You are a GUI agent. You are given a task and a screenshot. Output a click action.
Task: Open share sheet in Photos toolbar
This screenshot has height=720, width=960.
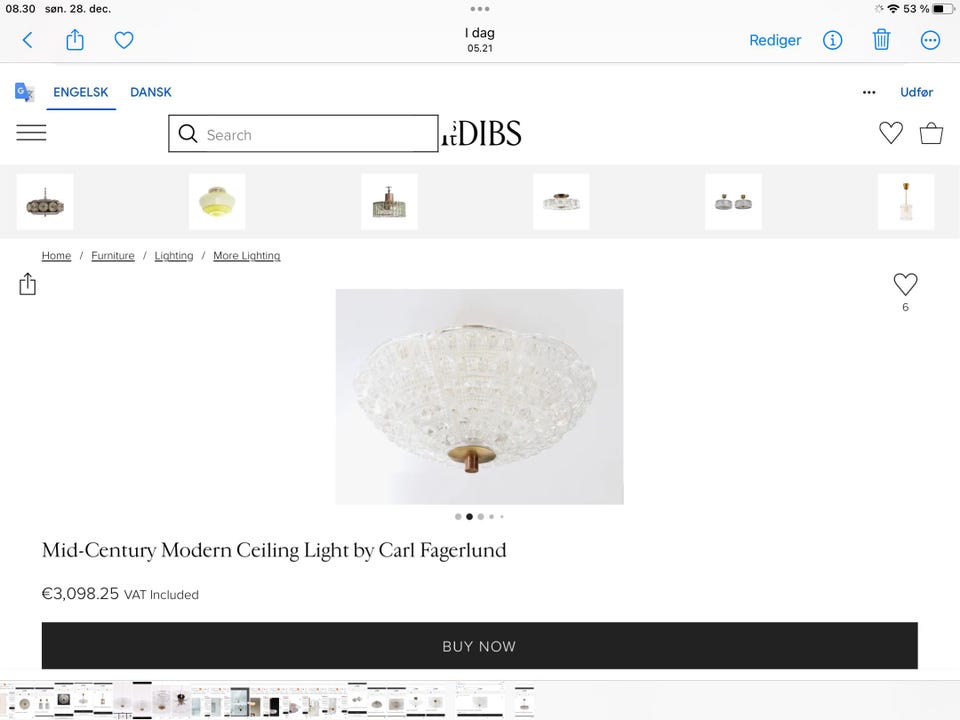(x=75, y=40)
